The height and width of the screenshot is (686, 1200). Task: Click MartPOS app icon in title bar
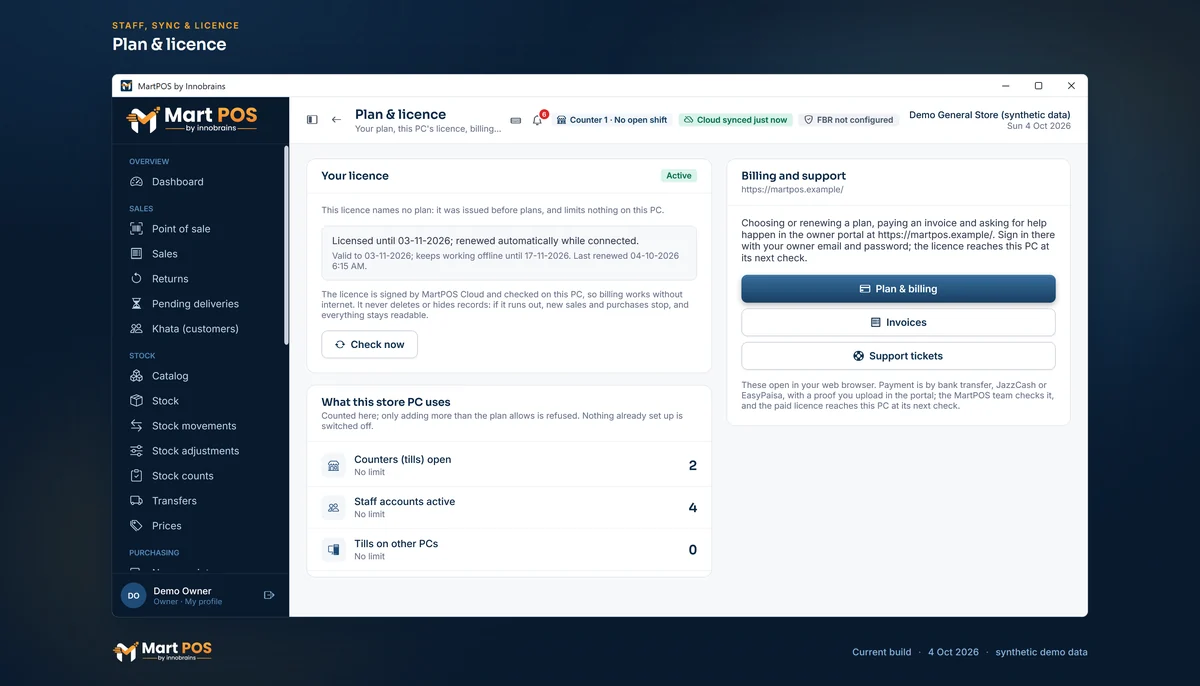pyautogui.click(x=126, y=86)
